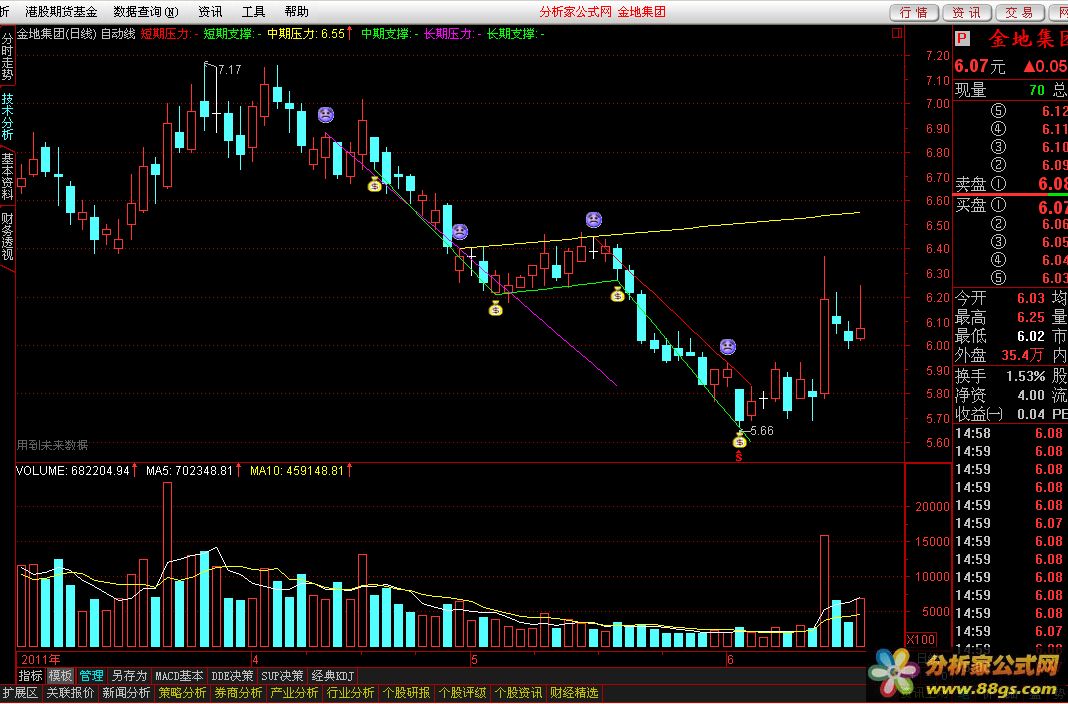Click the money-bag marker at the green support line's start
Viewport: 1068px width, 704px height.
click(x=495, y=309)
